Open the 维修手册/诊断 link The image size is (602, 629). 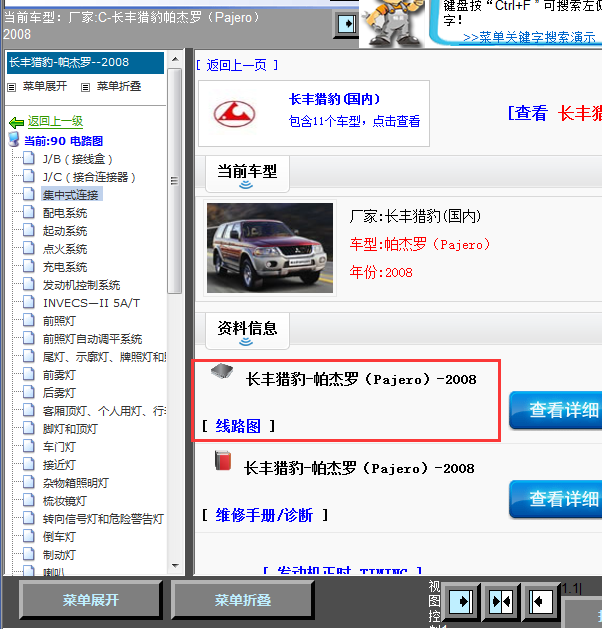(264, 515)
